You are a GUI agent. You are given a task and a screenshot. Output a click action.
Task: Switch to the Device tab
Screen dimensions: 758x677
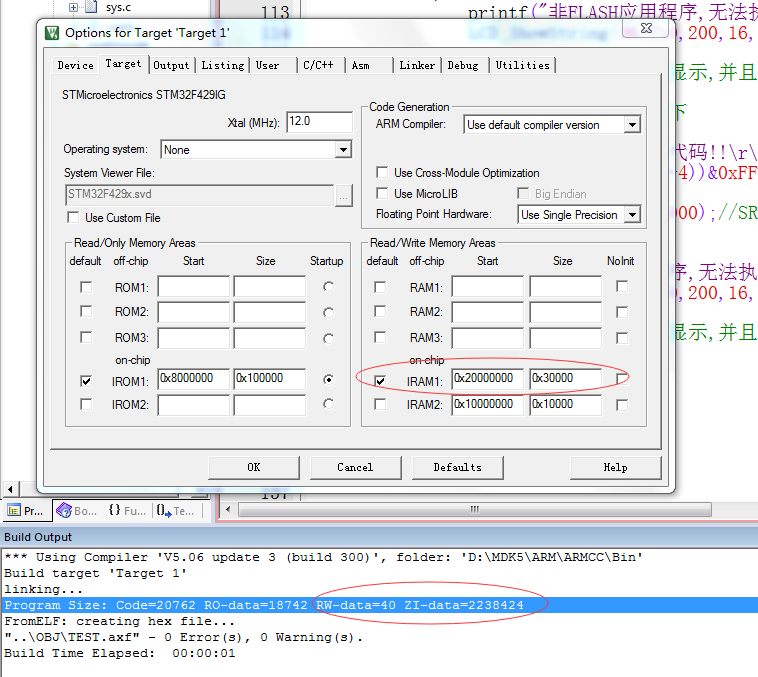[x=75, y=65]
